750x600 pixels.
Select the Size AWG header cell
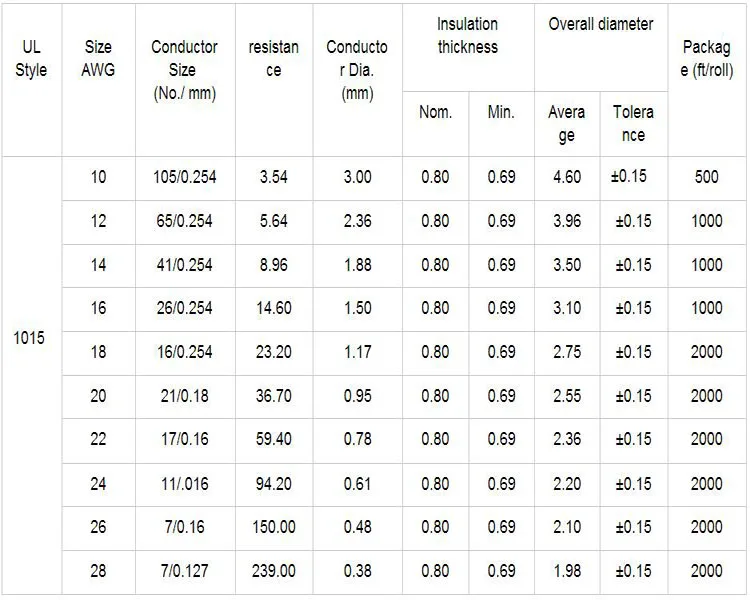tap(98, 59)
